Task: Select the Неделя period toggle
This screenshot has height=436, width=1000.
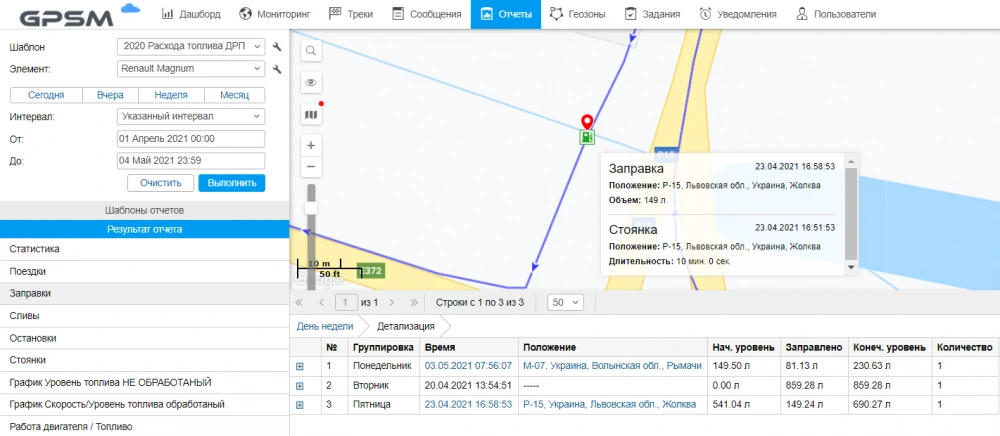Action: tap(171, 95)
